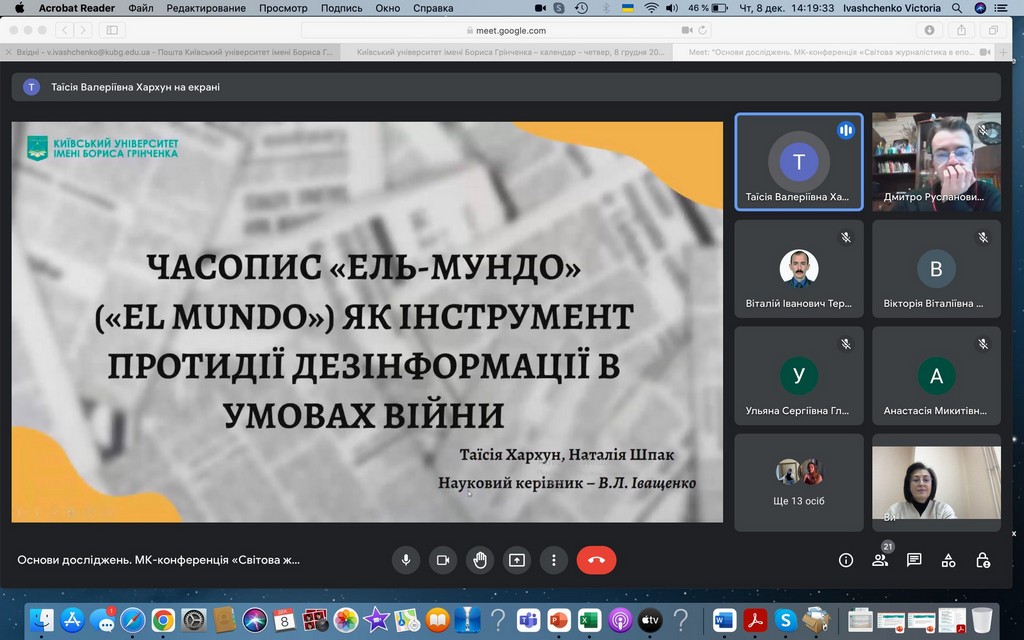Open PowerPoint from the Dock
The width and height of the screenshot is (1024, 640).
(x=558, y=620)
